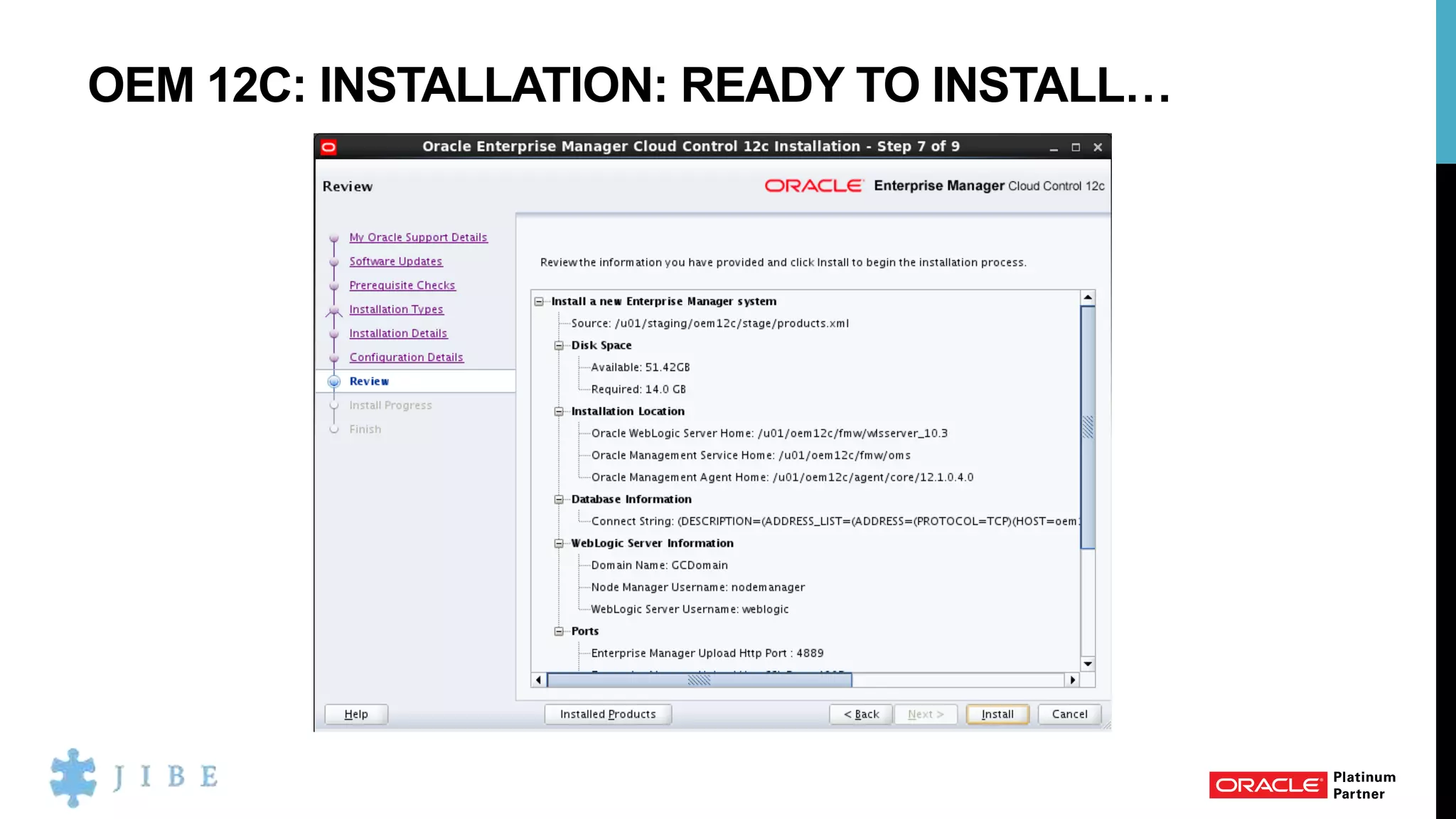Select Oracle Management Service Home row
The width and height of the screenshot is (1456, 819).
751,456
